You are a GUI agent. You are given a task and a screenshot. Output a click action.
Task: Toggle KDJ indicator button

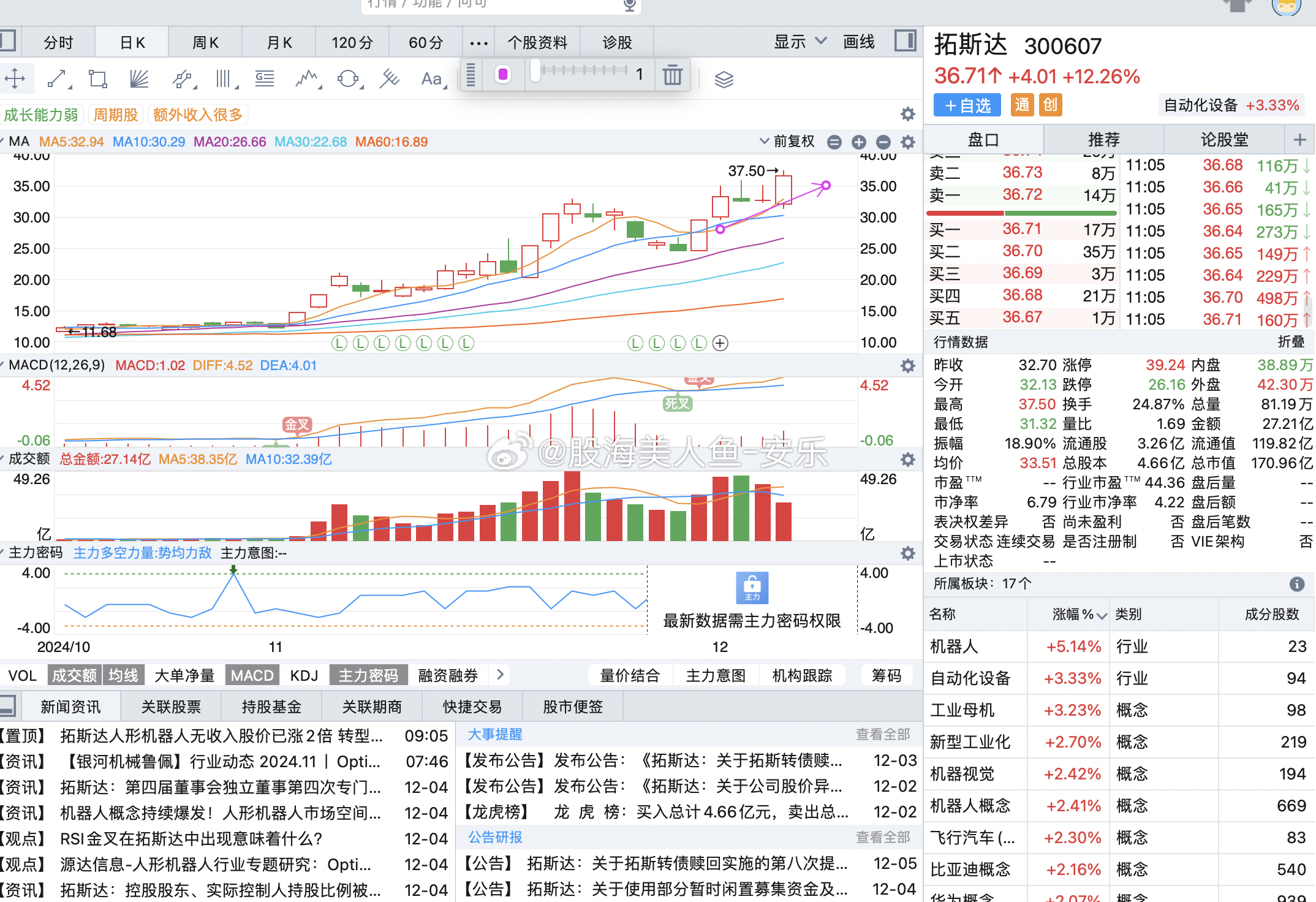(x=304, y=675)
